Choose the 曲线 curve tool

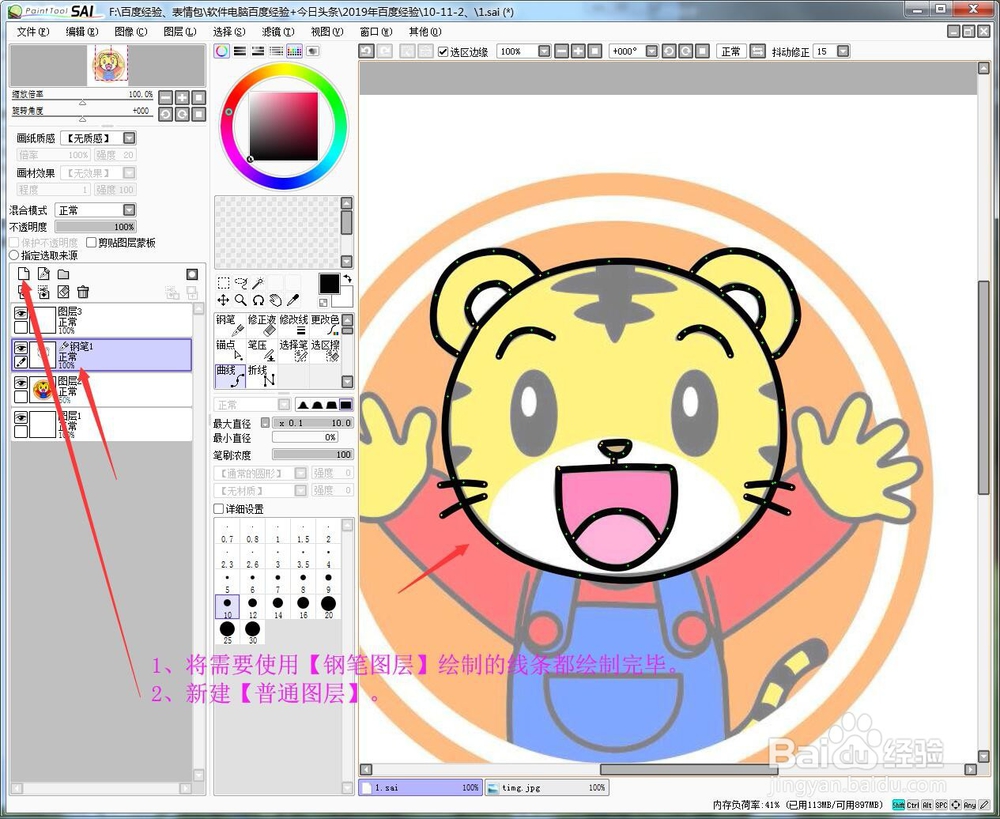[230, 376]
